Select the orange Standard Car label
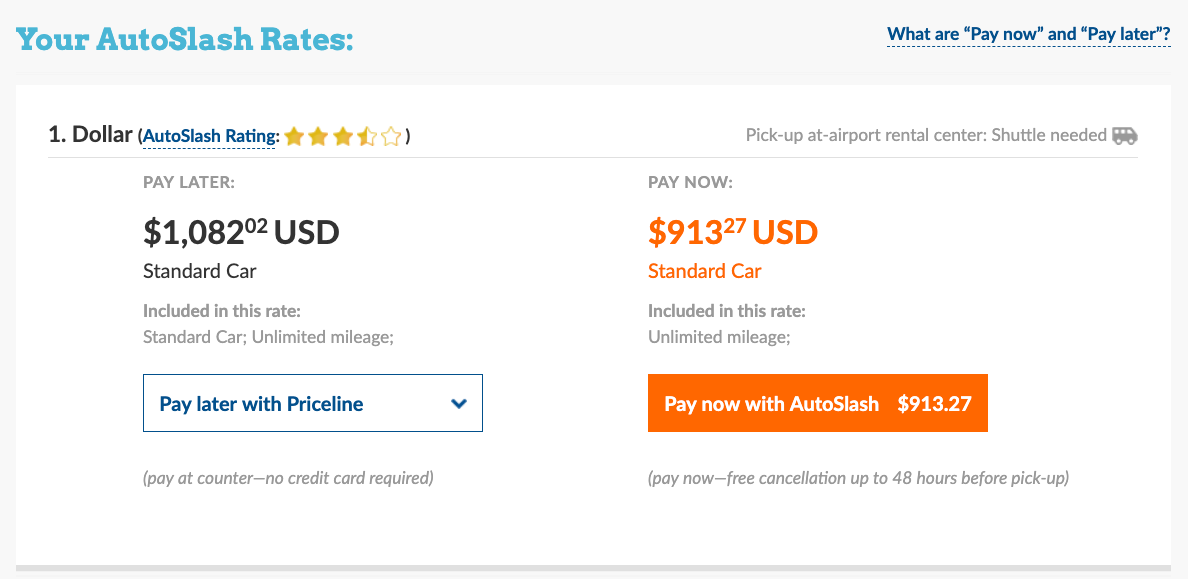The height and width of the screenshot is (579, 1188). (705, 271)
